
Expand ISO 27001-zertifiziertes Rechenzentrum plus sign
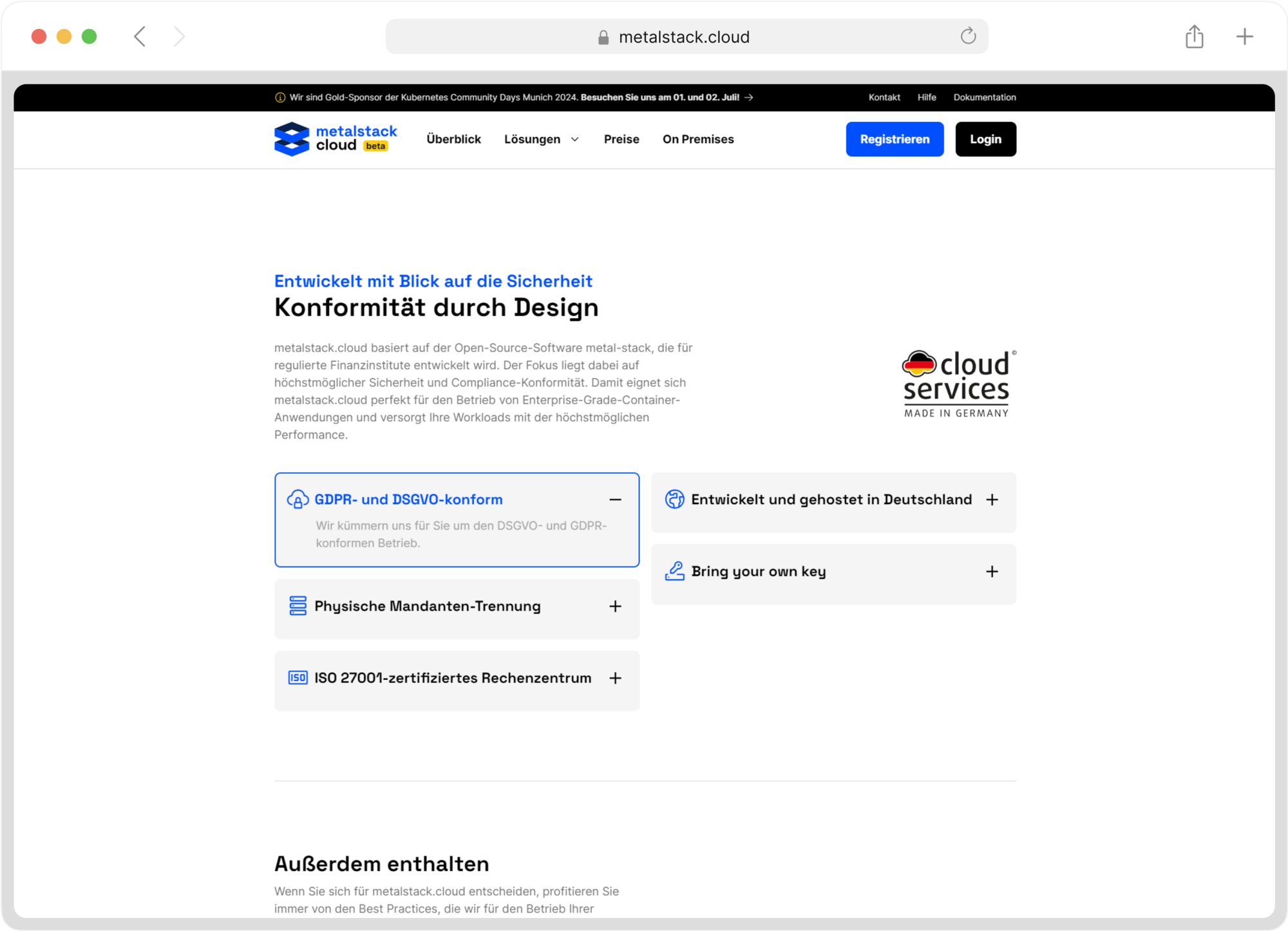click(x=615, y=678)
